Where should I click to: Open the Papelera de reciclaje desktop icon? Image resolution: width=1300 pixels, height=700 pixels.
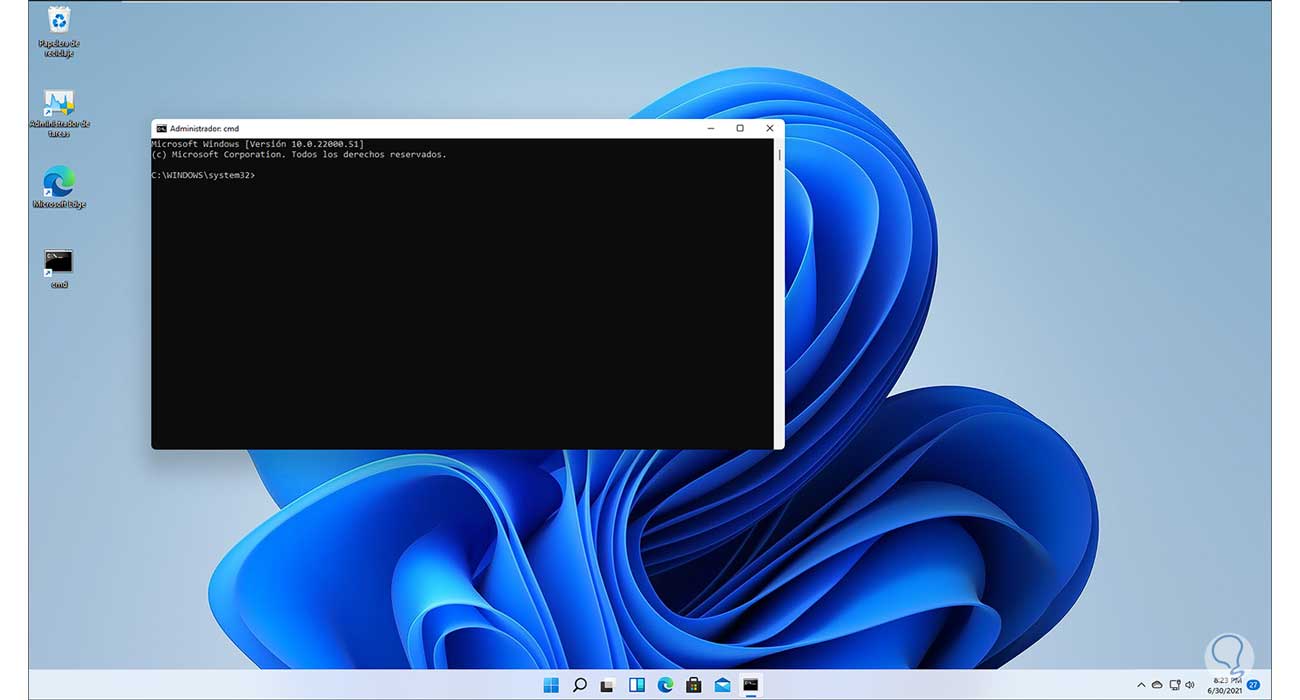point(60,31)
